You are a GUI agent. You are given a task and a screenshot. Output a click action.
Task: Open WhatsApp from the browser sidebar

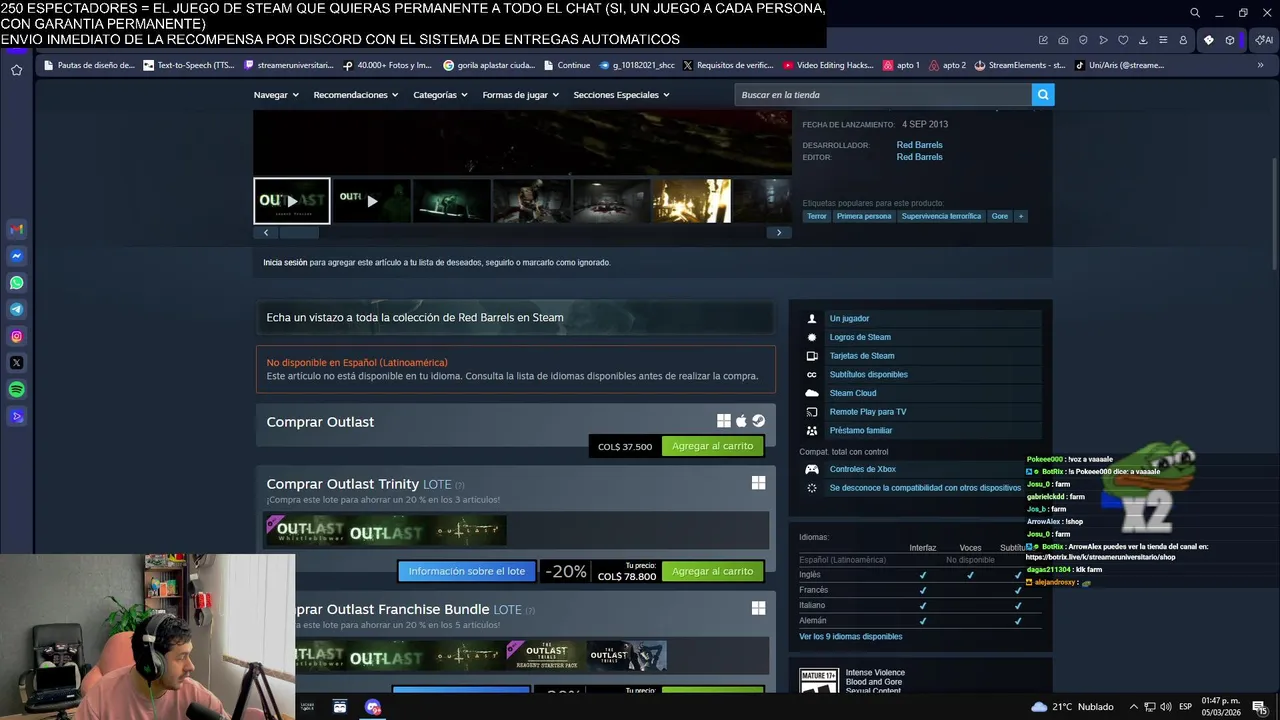click(16, 283)
